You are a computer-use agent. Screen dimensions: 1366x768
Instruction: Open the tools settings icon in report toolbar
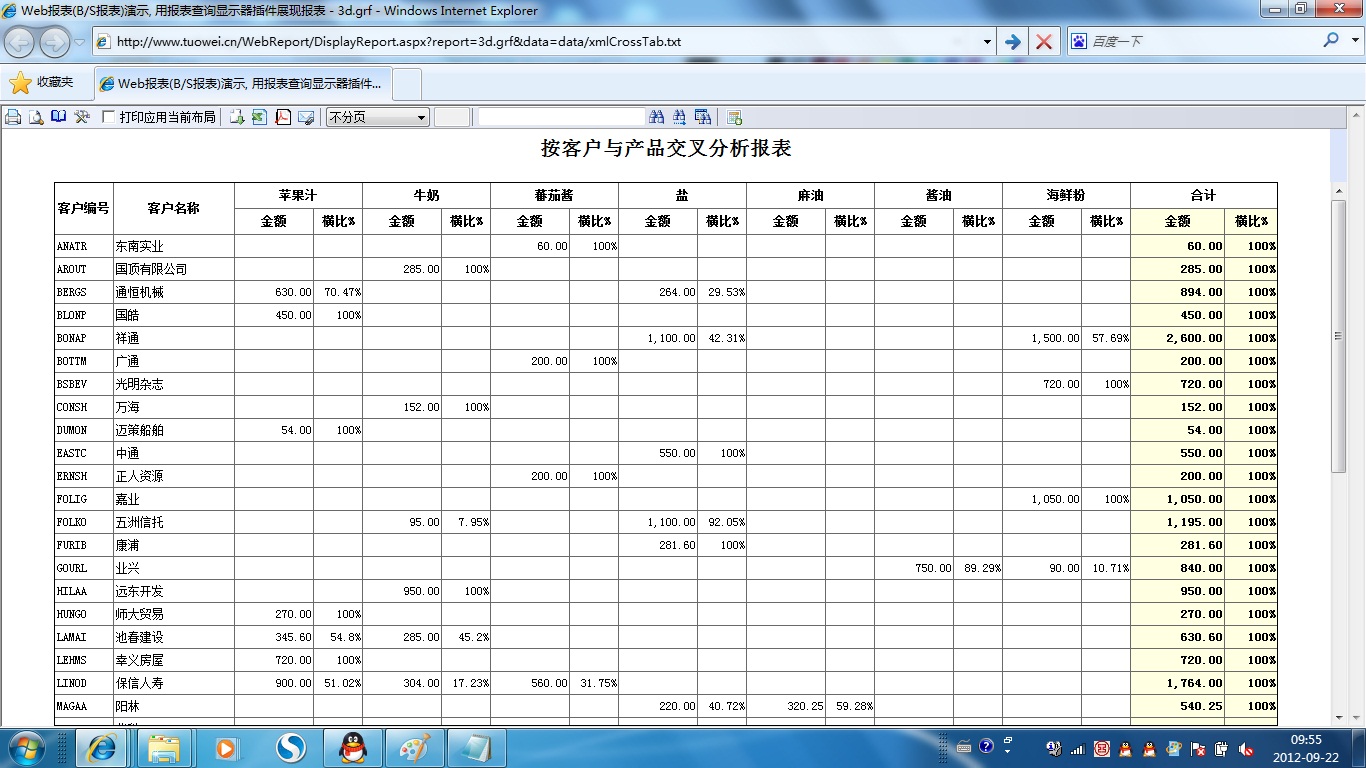(x=82, y=117)
